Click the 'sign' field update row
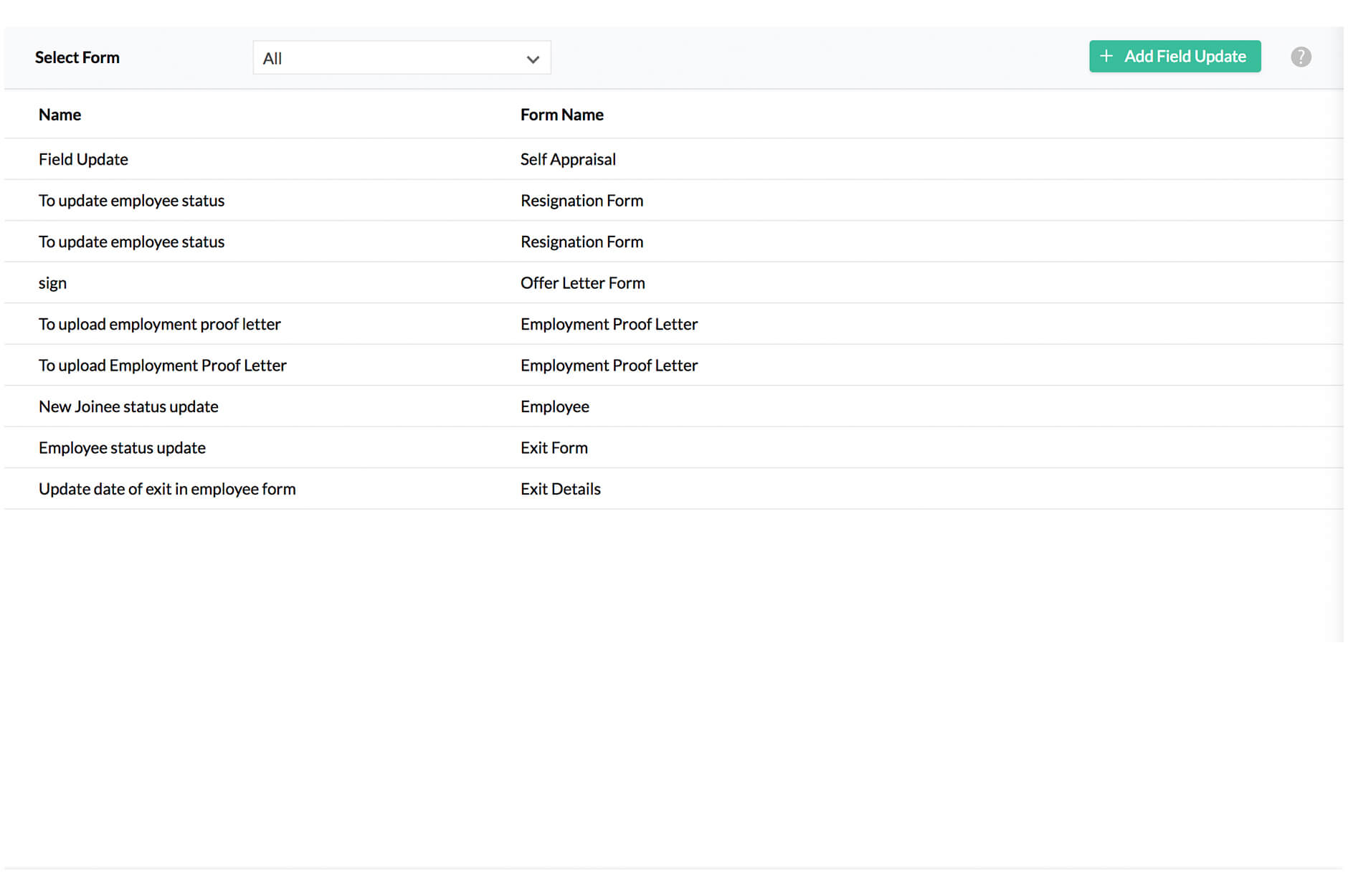 point(52,282)
